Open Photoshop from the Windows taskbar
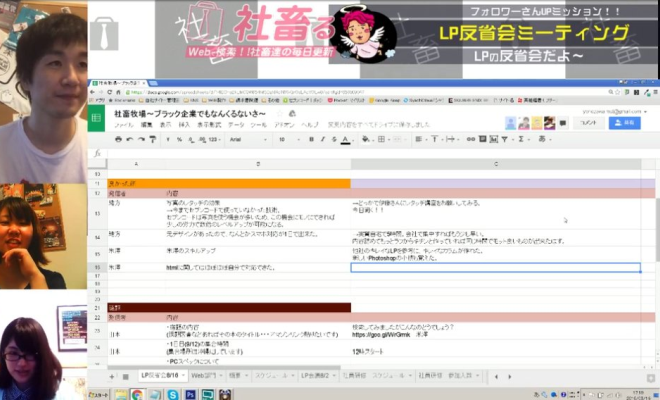The height and width of the screenshot is (400, 660). 190,393
